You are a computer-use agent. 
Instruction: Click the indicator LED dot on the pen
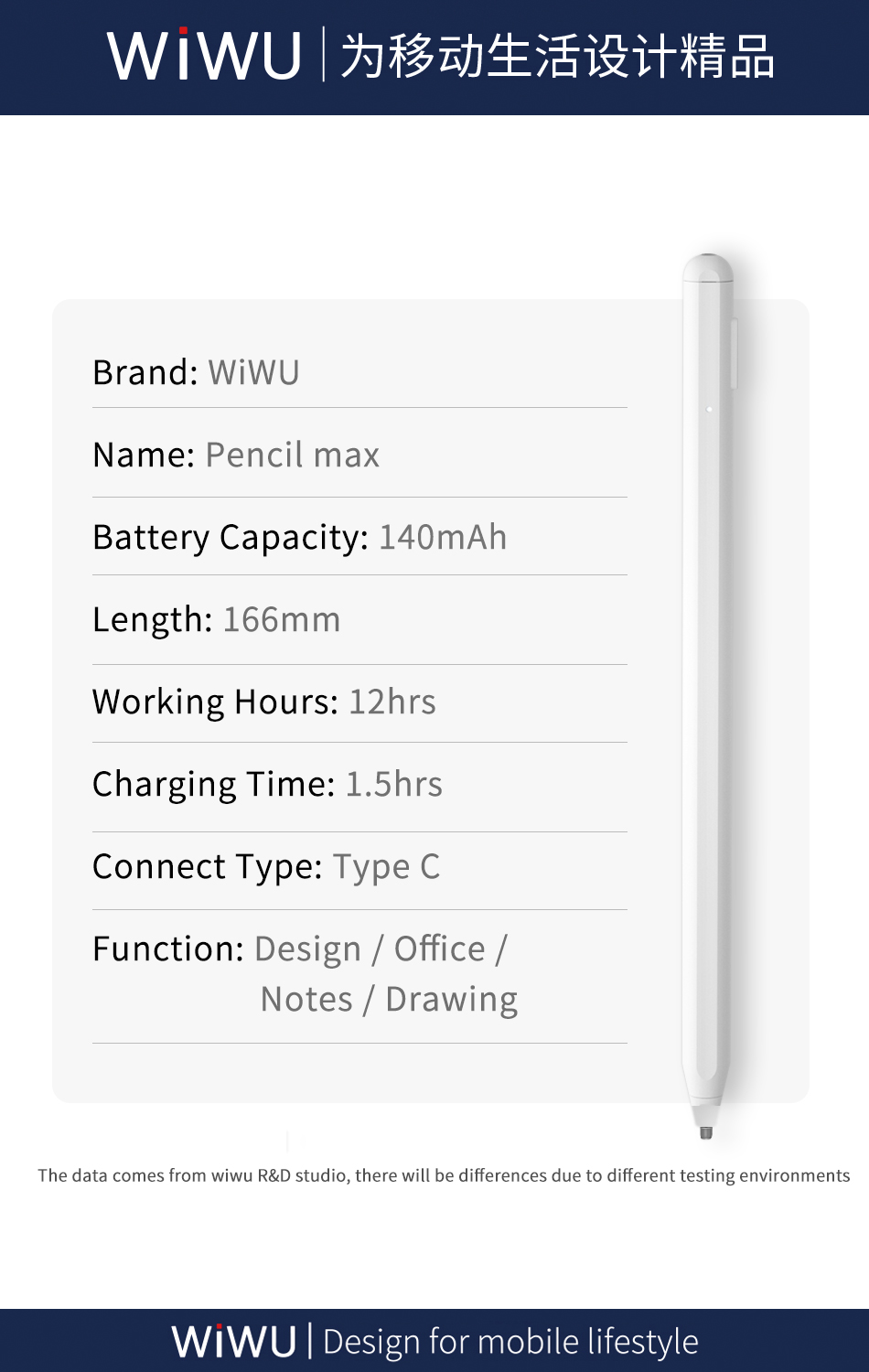click(x=709, y=409)
